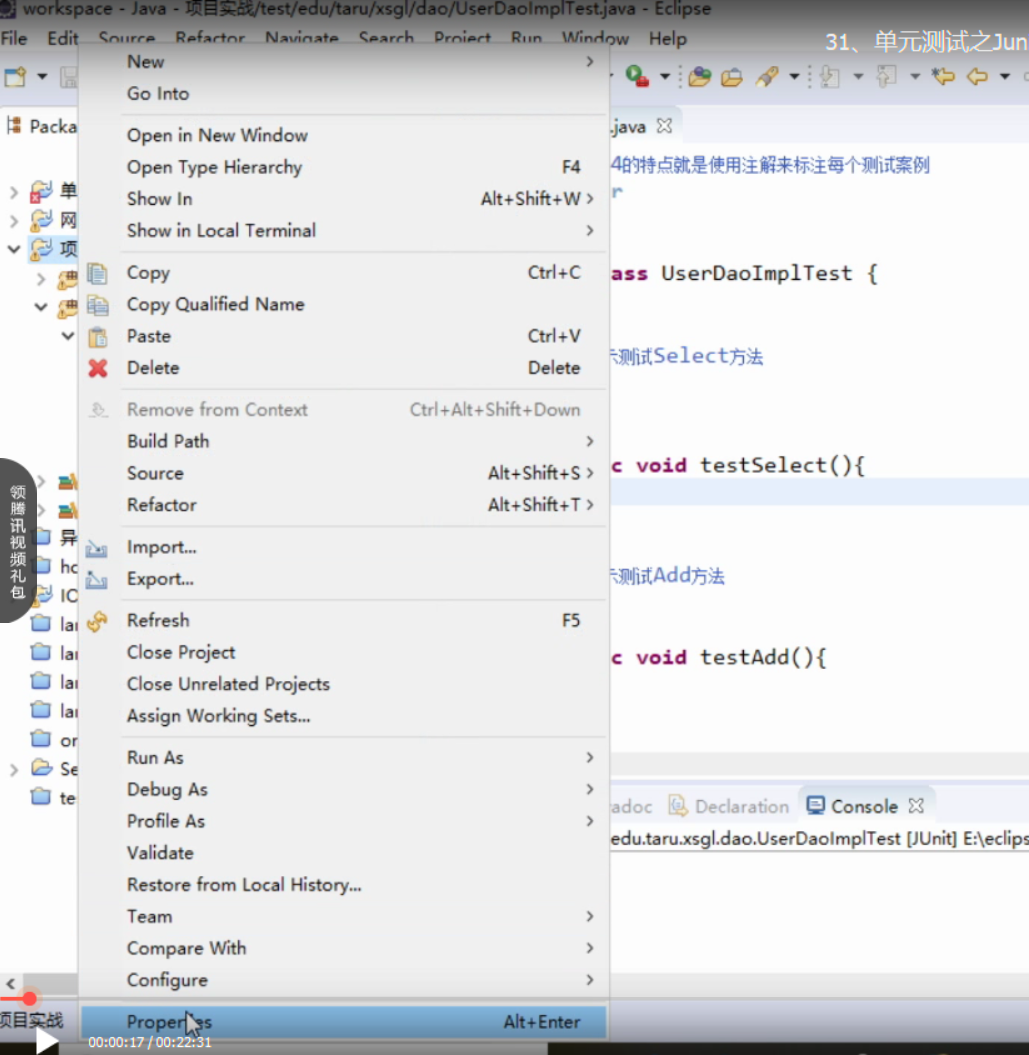Choose Paste in context menu
Viewport: 1029px width, 1055px height.
pos(343,336)
